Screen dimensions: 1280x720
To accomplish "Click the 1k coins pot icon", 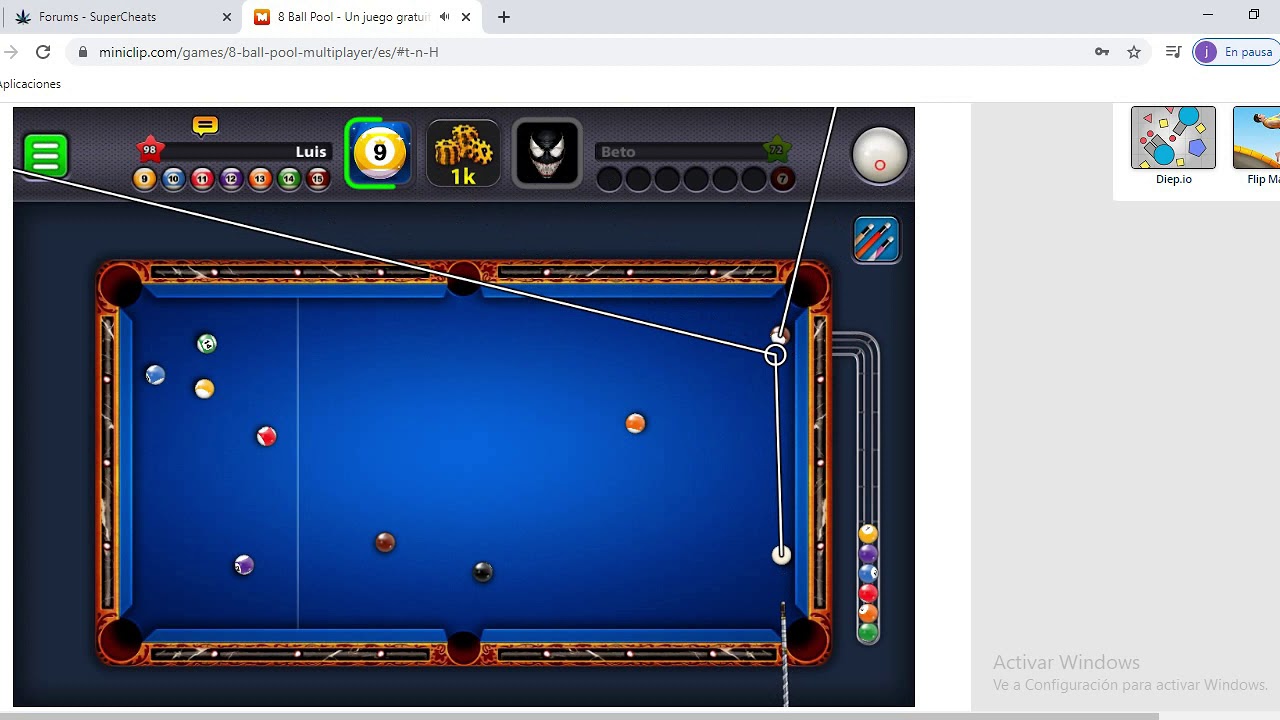I will click(463, 153).
